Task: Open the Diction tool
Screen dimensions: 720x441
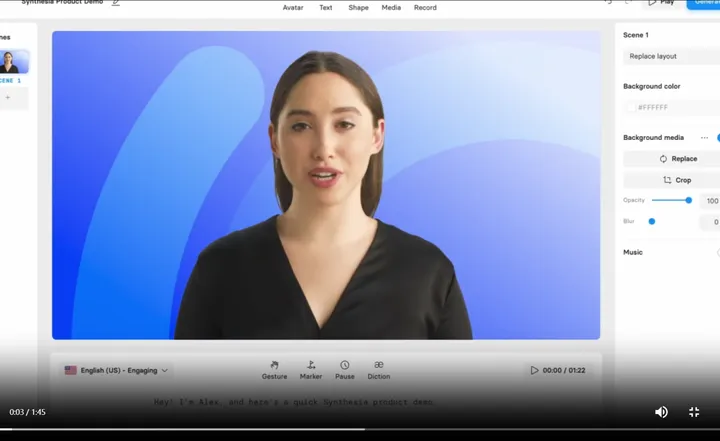Action: click(x=378, y=370)
